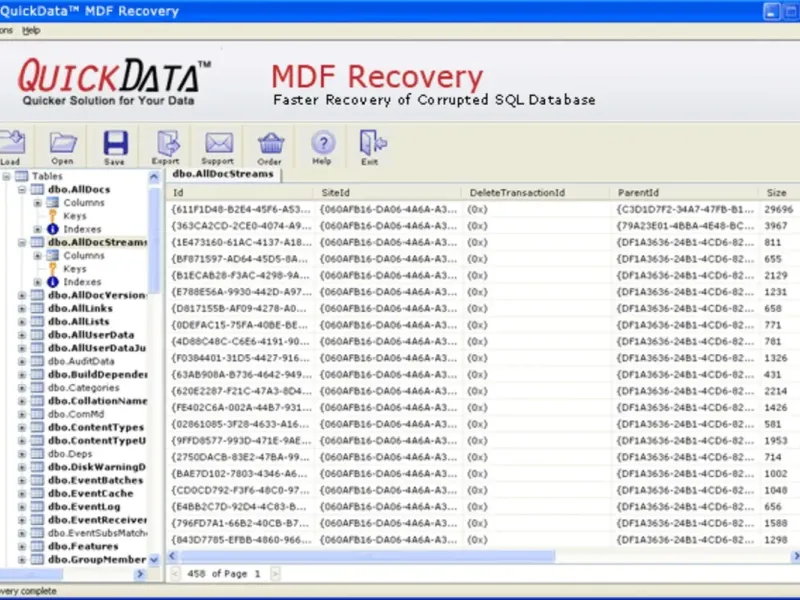This screenshot has width=800, height=600.
Task: Click the Help question mark icon
Action: [323, 143]
